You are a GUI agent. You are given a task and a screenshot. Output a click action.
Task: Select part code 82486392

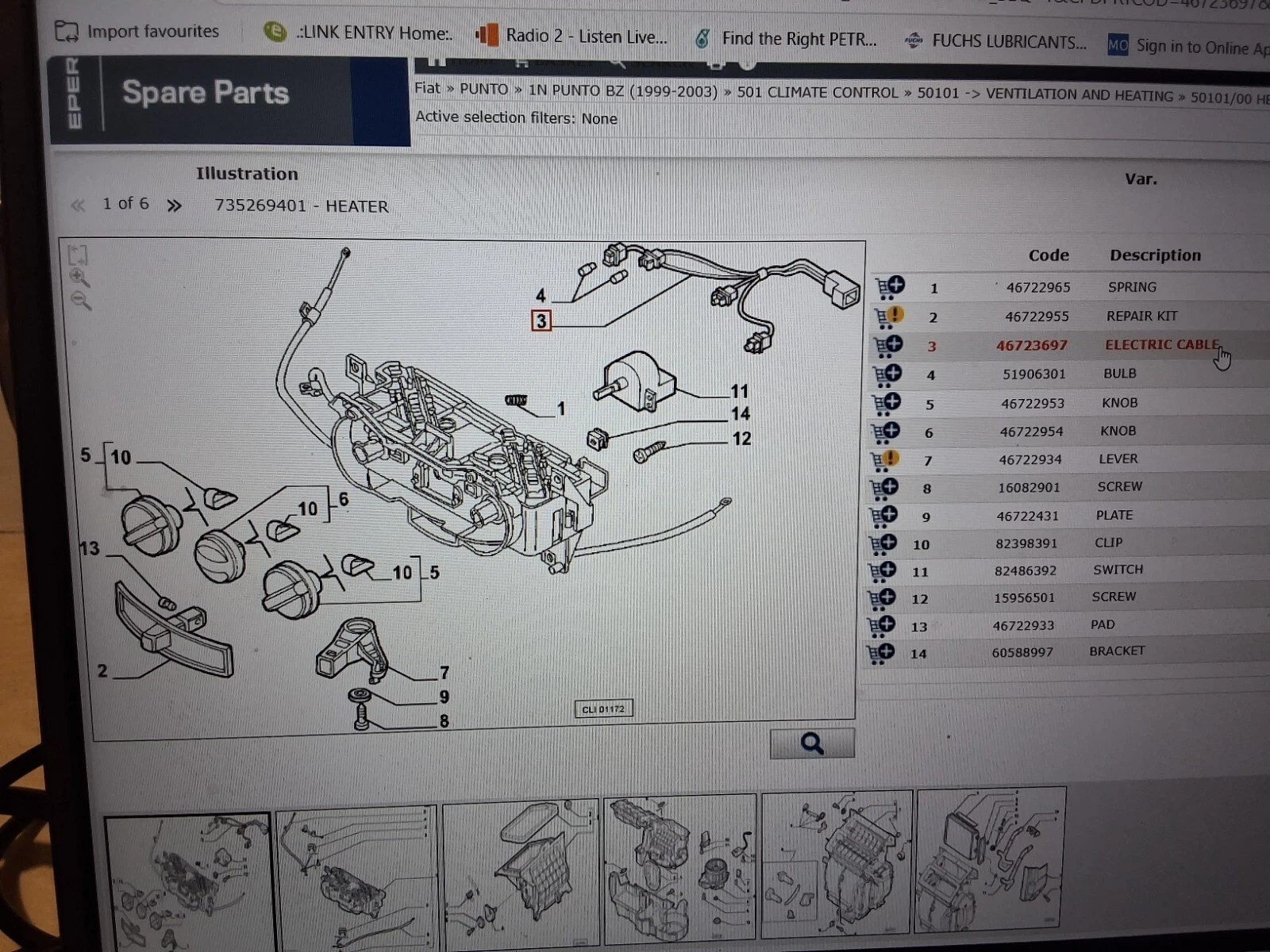[x=1026, y=571]
